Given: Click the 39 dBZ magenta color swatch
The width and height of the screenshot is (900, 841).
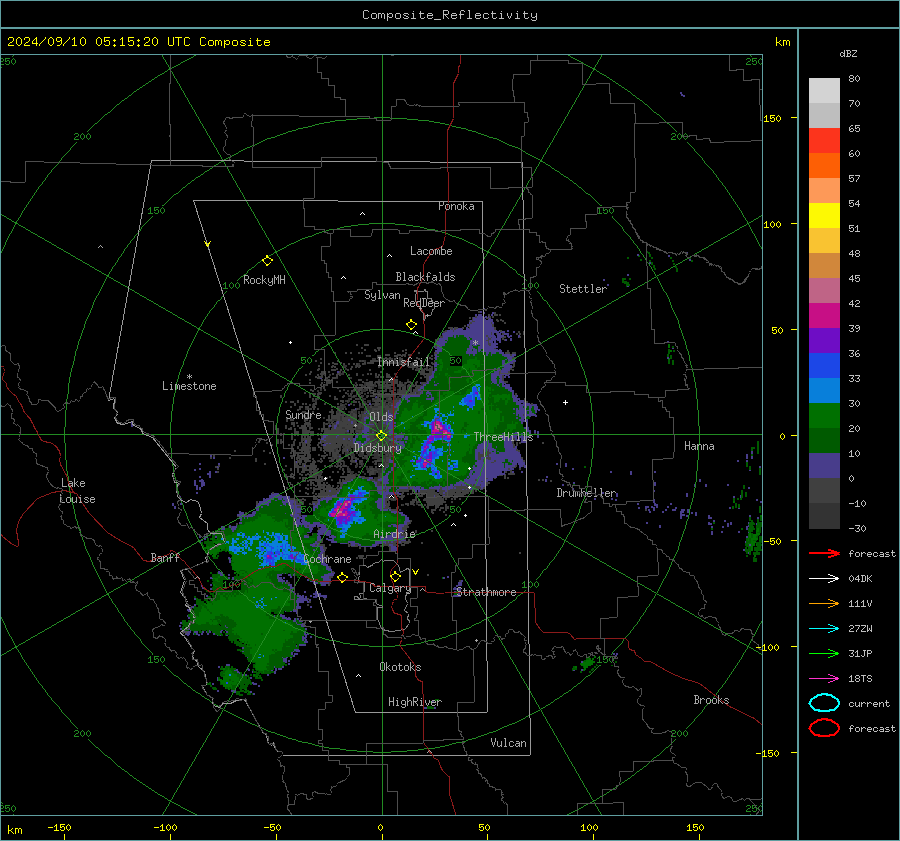Looking at the screenshot, I should coord(824,316).
